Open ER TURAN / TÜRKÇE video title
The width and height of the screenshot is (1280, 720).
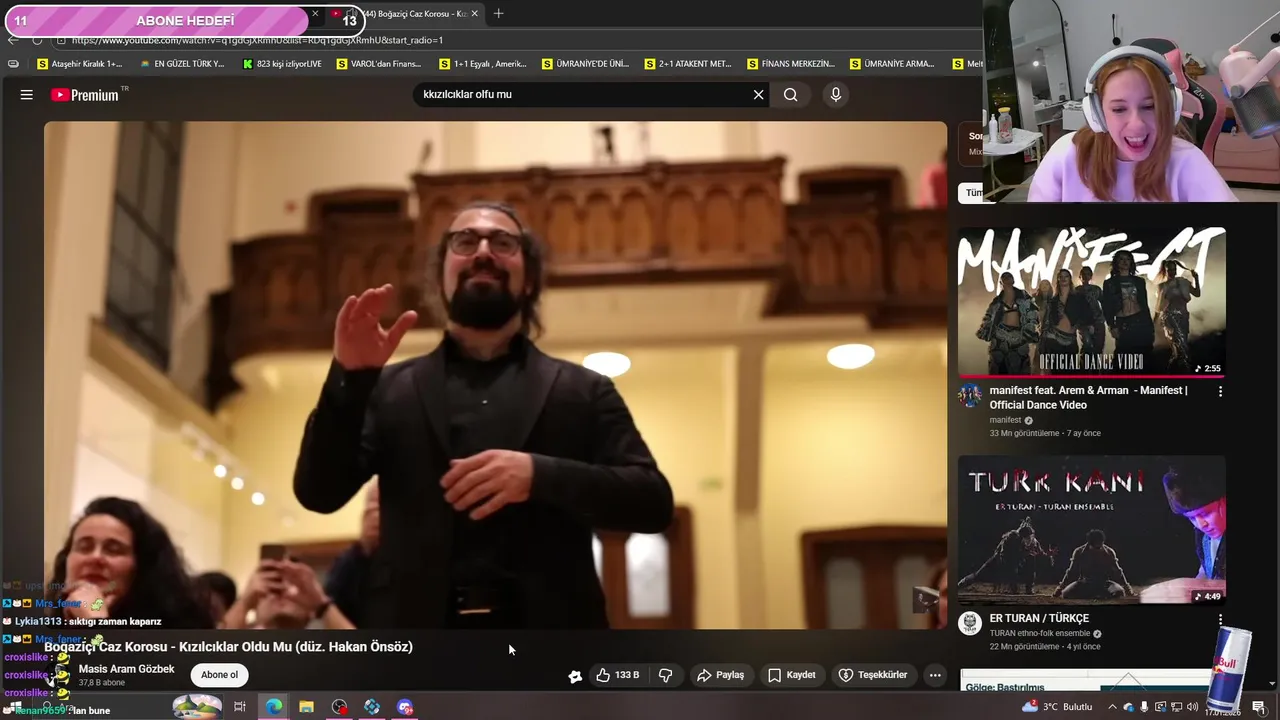click(x=1039, y=619)
